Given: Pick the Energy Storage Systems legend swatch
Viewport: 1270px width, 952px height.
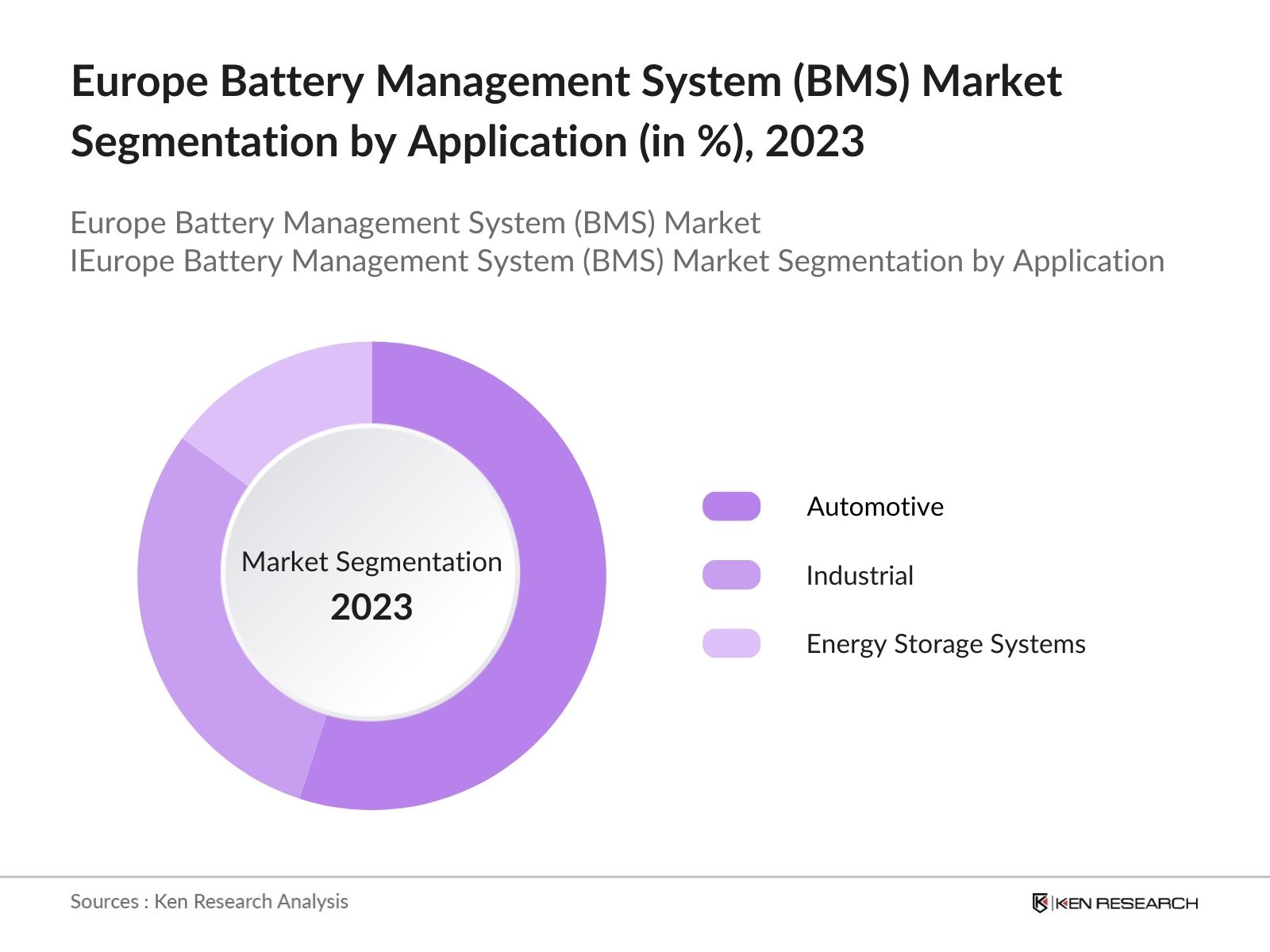Looking at the screenshot, I should (731, 643).
